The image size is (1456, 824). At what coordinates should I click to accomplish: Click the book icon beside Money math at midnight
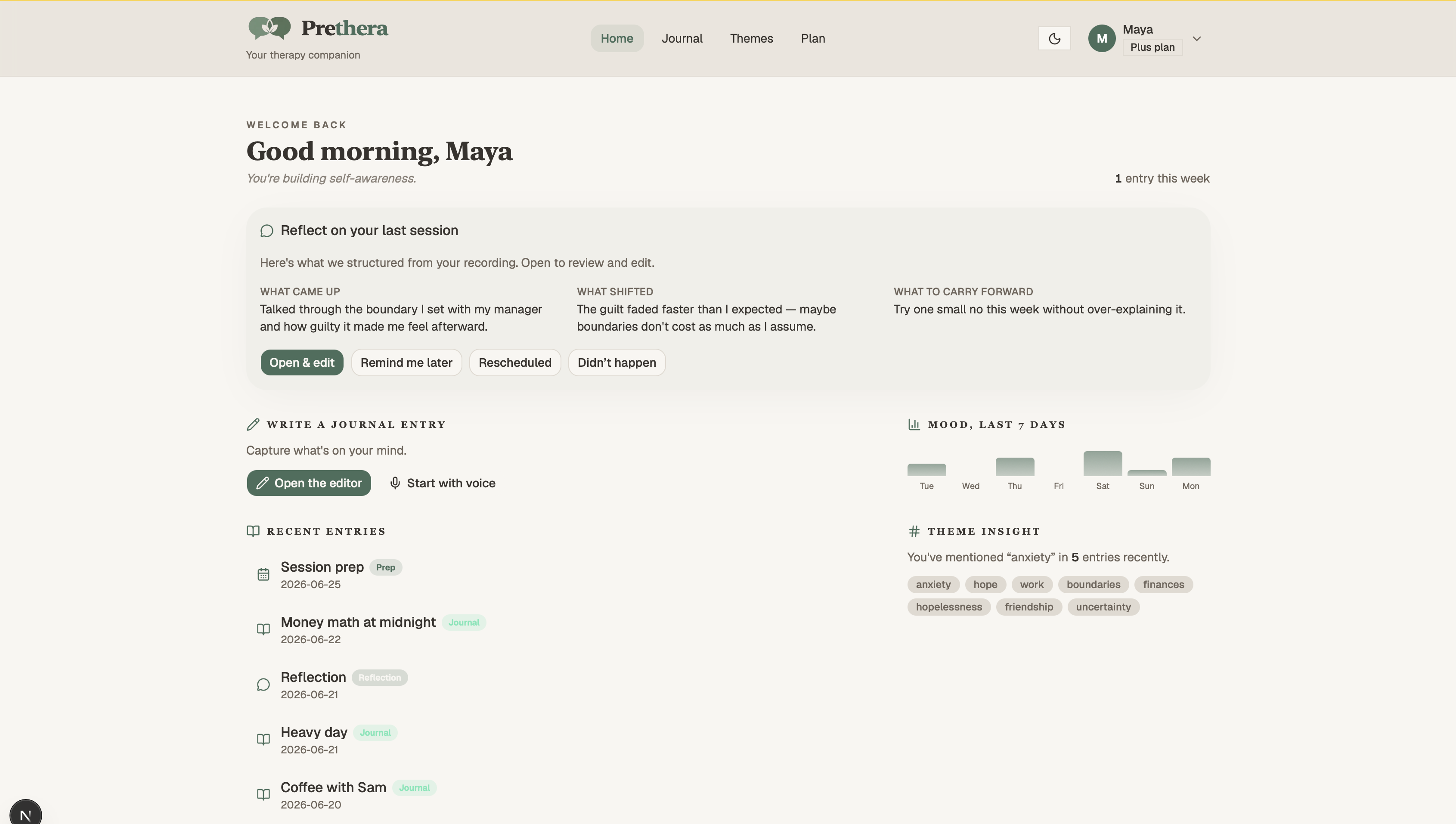coord(263,630)
